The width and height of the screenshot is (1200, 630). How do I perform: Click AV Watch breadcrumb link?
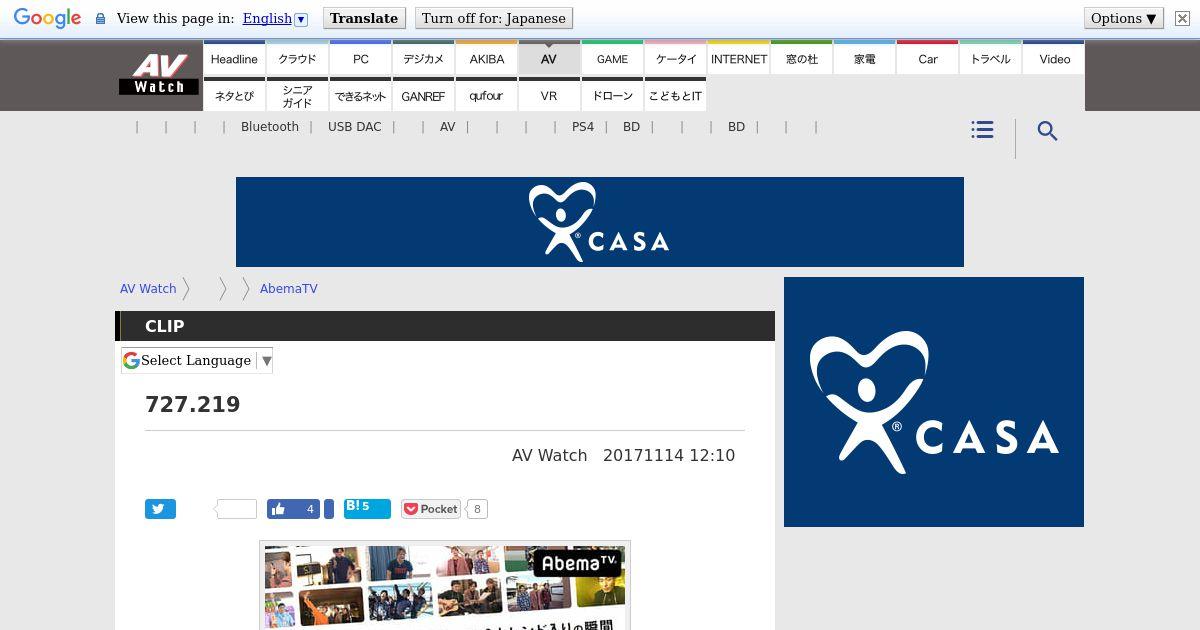tap(148, 288)
